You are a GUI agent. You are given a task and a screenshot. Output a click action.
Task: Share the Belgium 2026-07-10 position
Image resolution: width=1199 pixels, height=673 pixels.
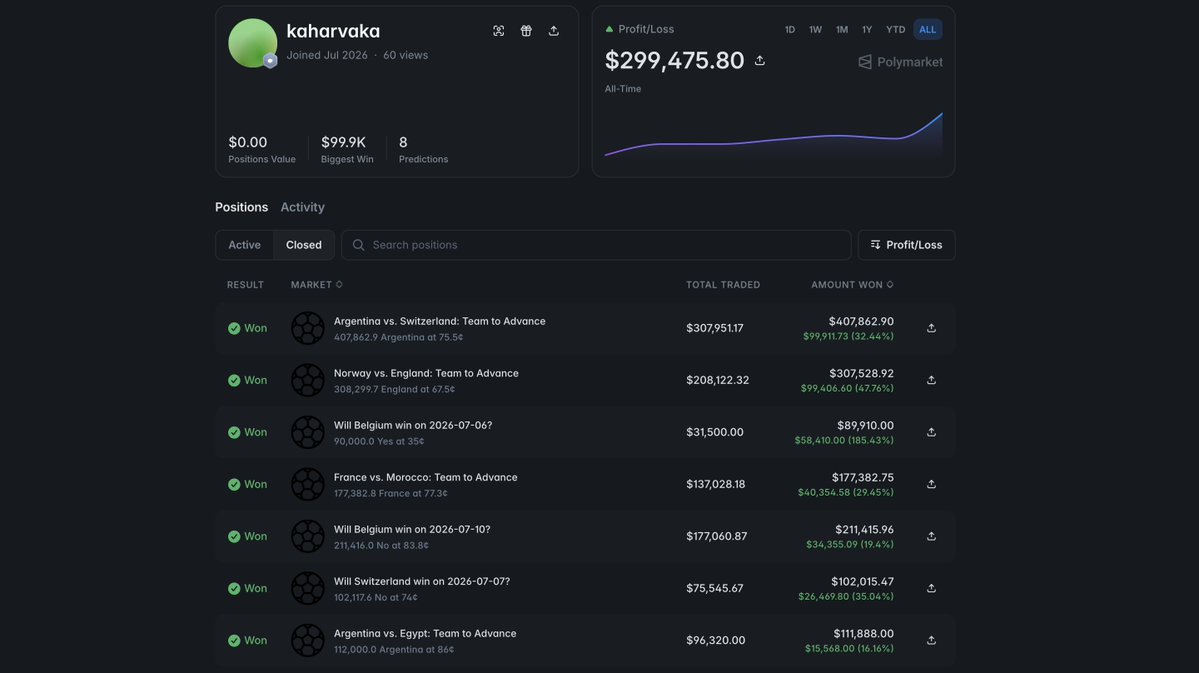click(x=931, y=536)
